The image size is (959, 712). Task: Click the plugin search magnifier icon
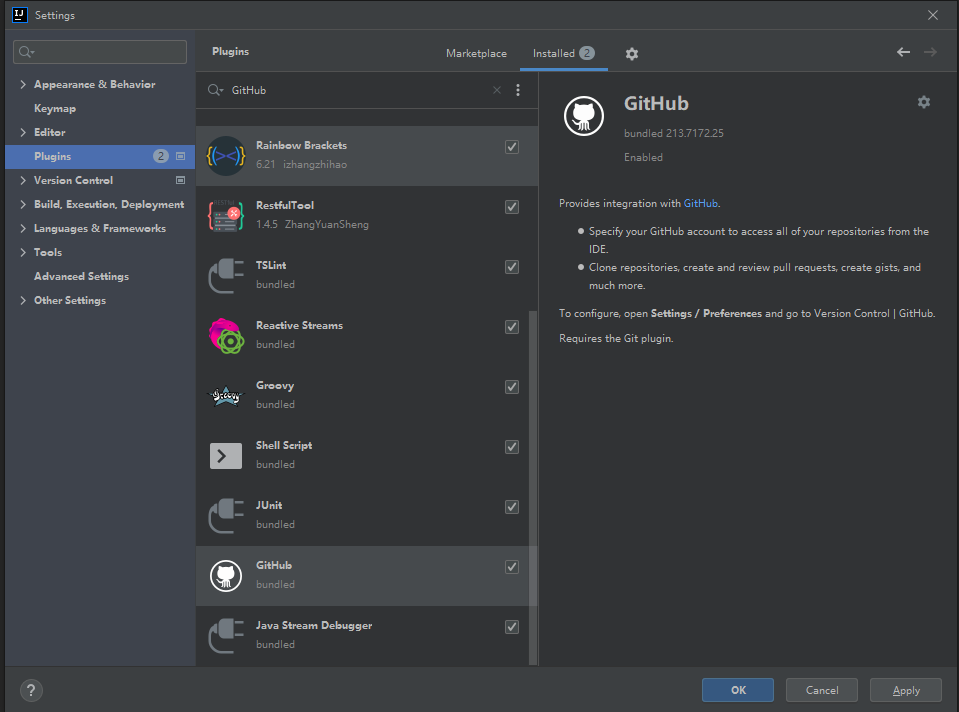[x=215, y=90]
